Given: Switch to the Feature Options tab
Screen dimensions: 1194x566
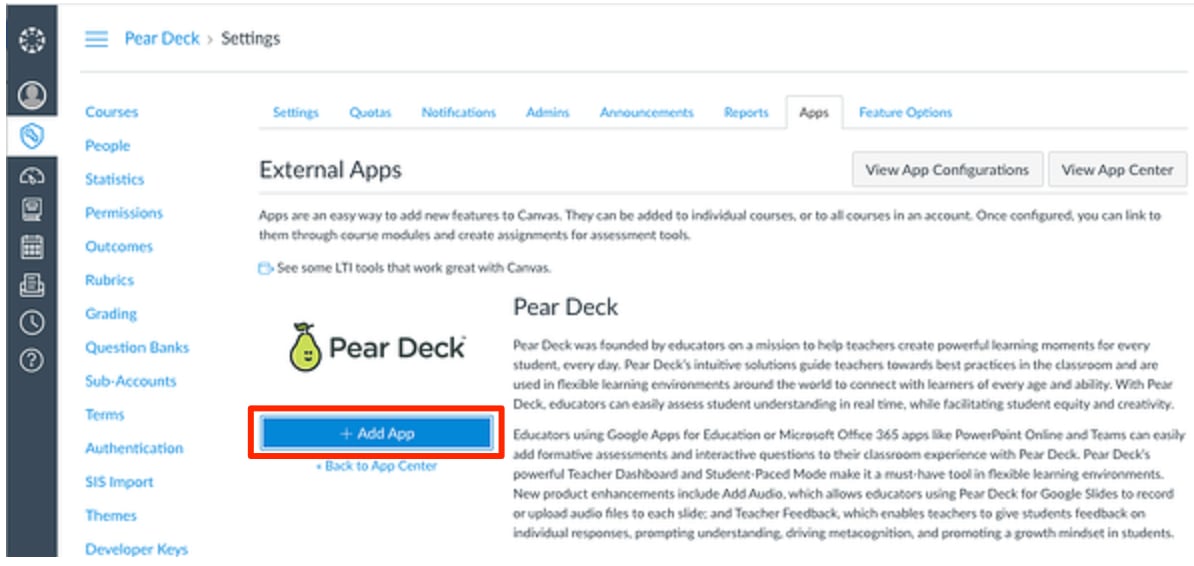Looking at the screenshot, I should click(x=905, y=112).
